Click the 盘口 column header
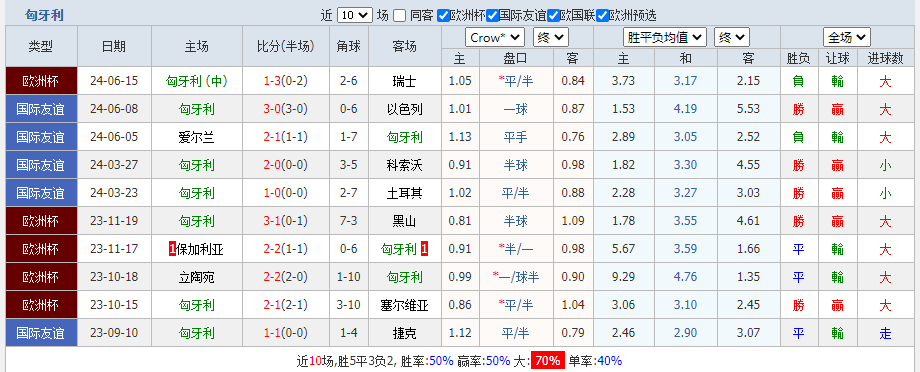 click(x=515, y=59)
